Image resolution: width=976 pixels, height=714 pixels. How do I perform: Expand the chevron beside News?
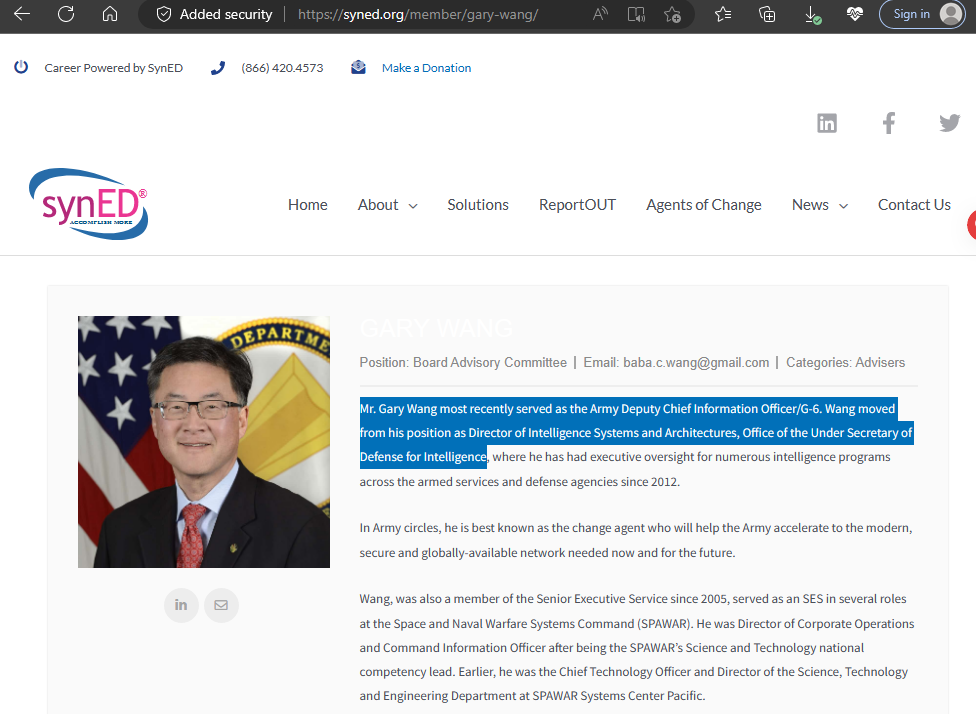tap(843, 206)
